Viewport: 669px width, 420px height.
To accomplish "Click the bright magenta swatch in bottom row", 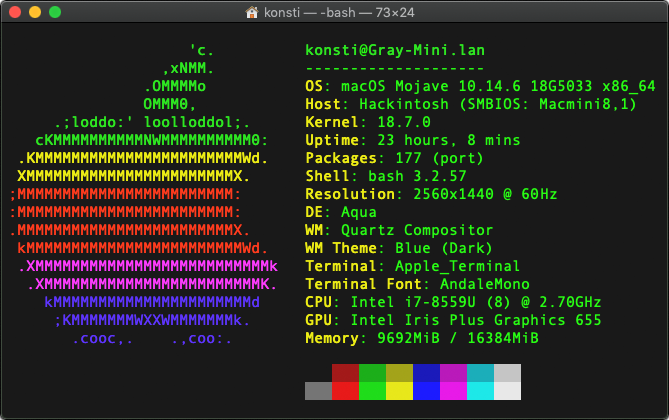I will click(x=454, y=391).
